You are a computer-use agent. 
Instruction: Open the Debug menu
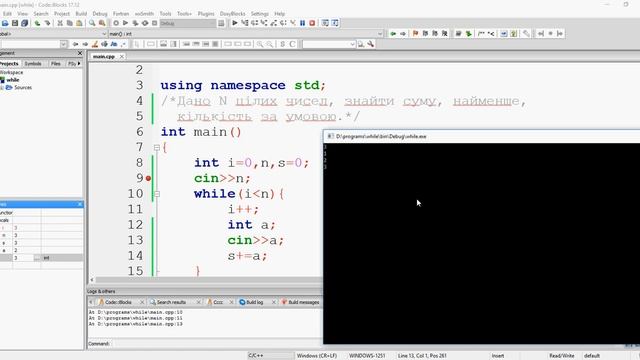coord(100,13)
